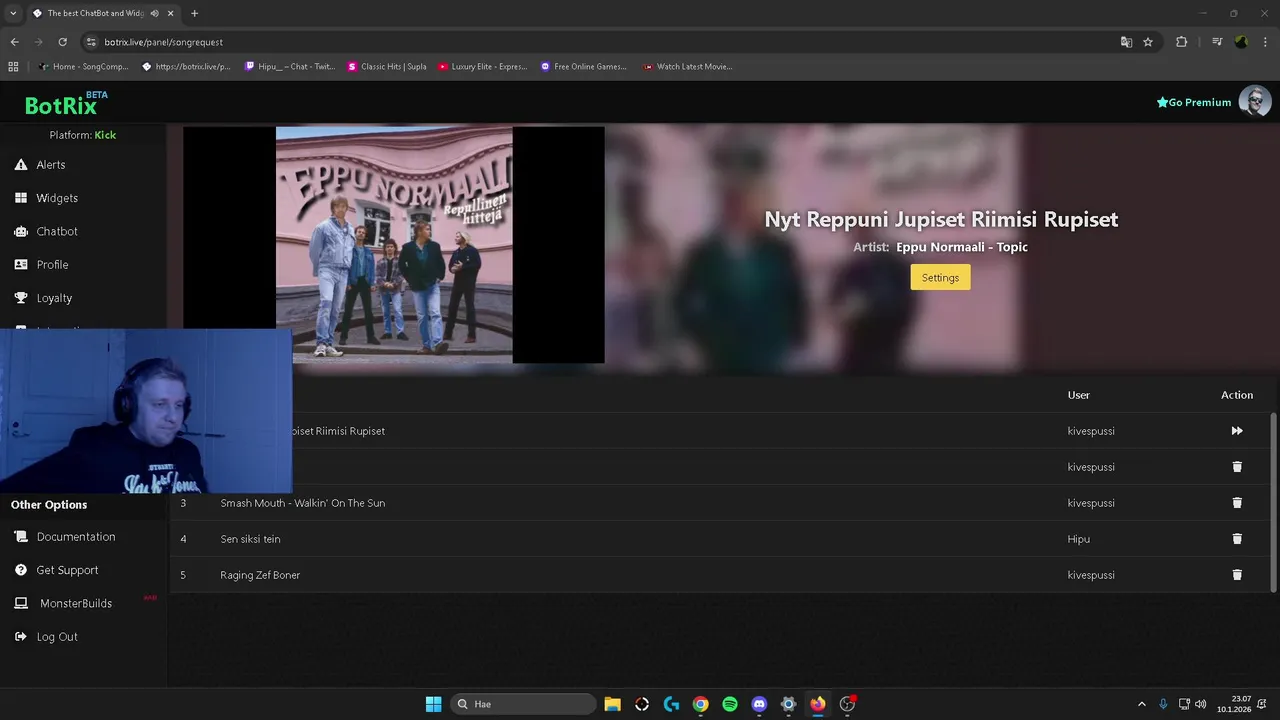Click the taskbar search box 'Hae'
The height and width of the screenshot is (720, 1280).
pyautogui.click(x=523, y=704)
